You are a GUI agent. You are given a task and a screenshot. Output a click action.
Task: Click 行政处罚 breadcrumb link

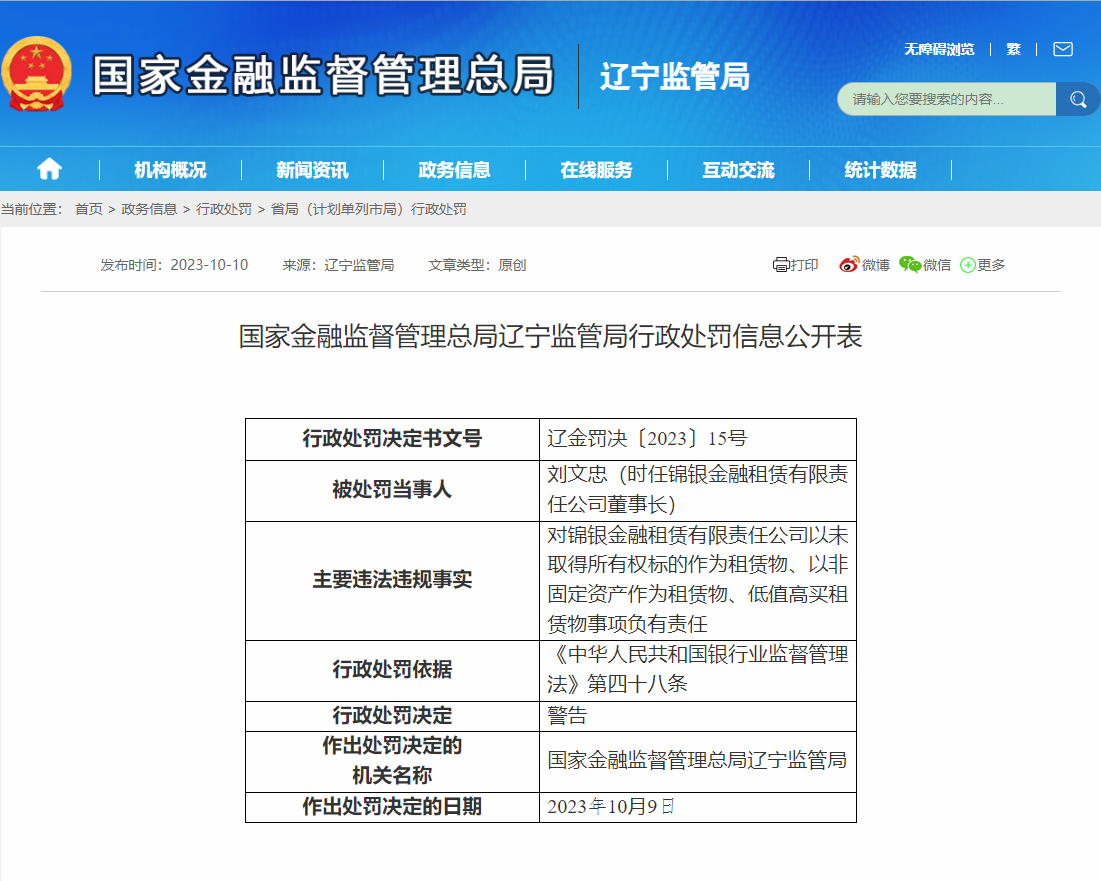pyautogui.click(x=224, y=209)
